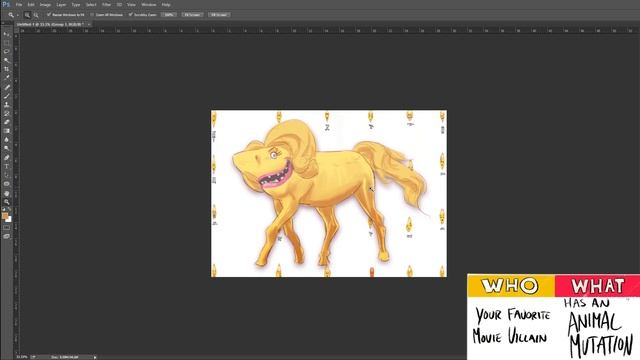Open the Layer menu
The height and width of the screenshot is (360, 640).
[x=61, y=4]
